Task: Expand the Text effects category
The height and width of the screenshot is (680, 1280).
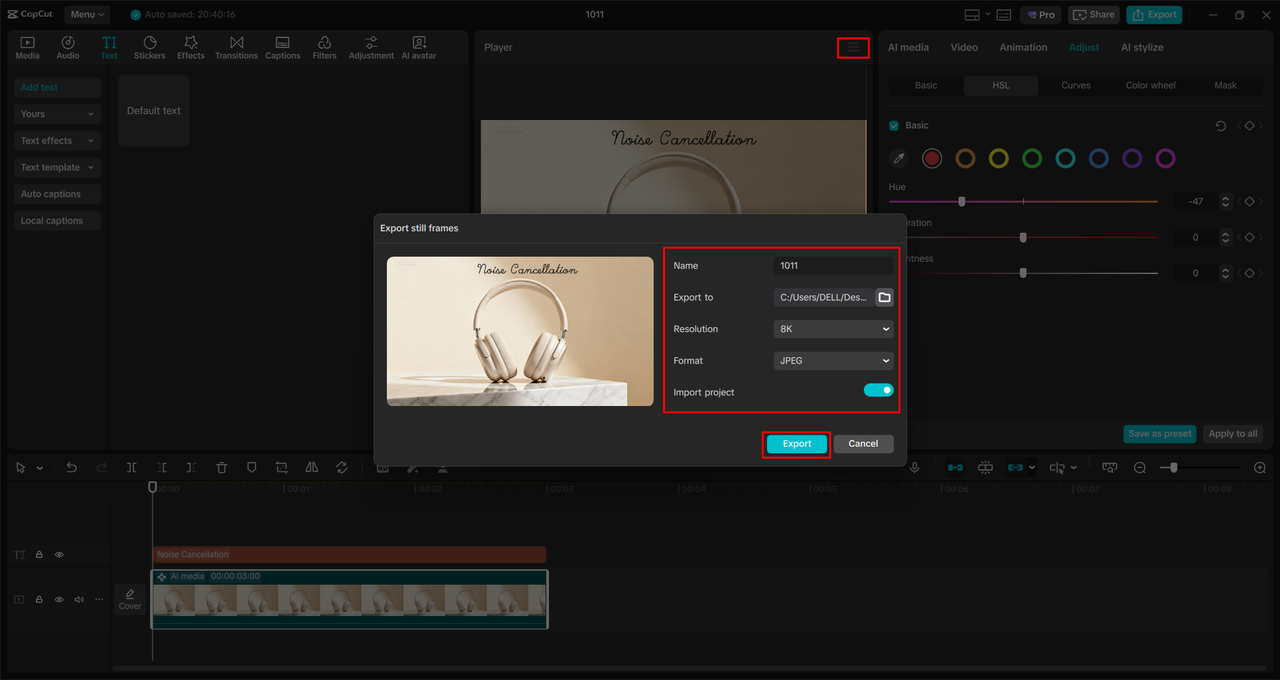Action: pyautogui.click(x=57, y=141)
